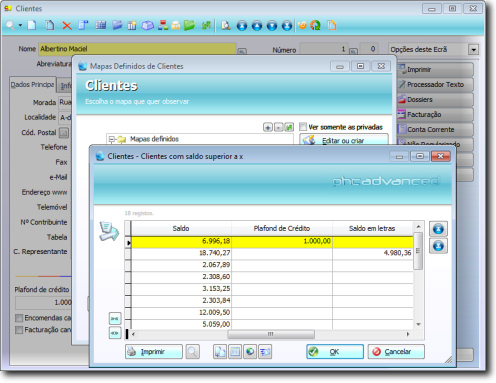This screenshot has height=383, width=496.
Task: Click the orange document icon in Clientes toolbar
Action: click(332, 25)
